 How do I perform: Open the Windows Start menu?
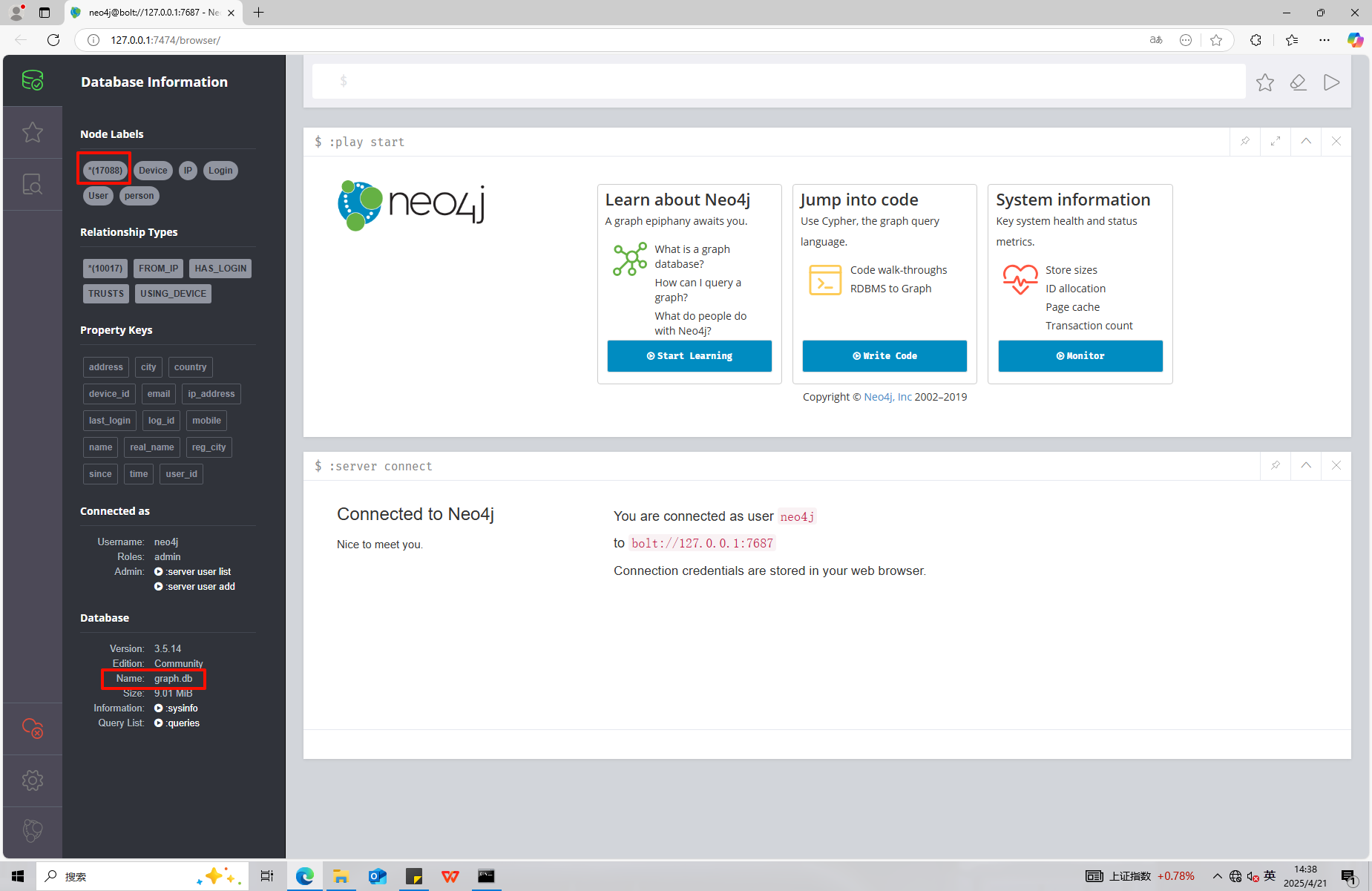[18, 876]
